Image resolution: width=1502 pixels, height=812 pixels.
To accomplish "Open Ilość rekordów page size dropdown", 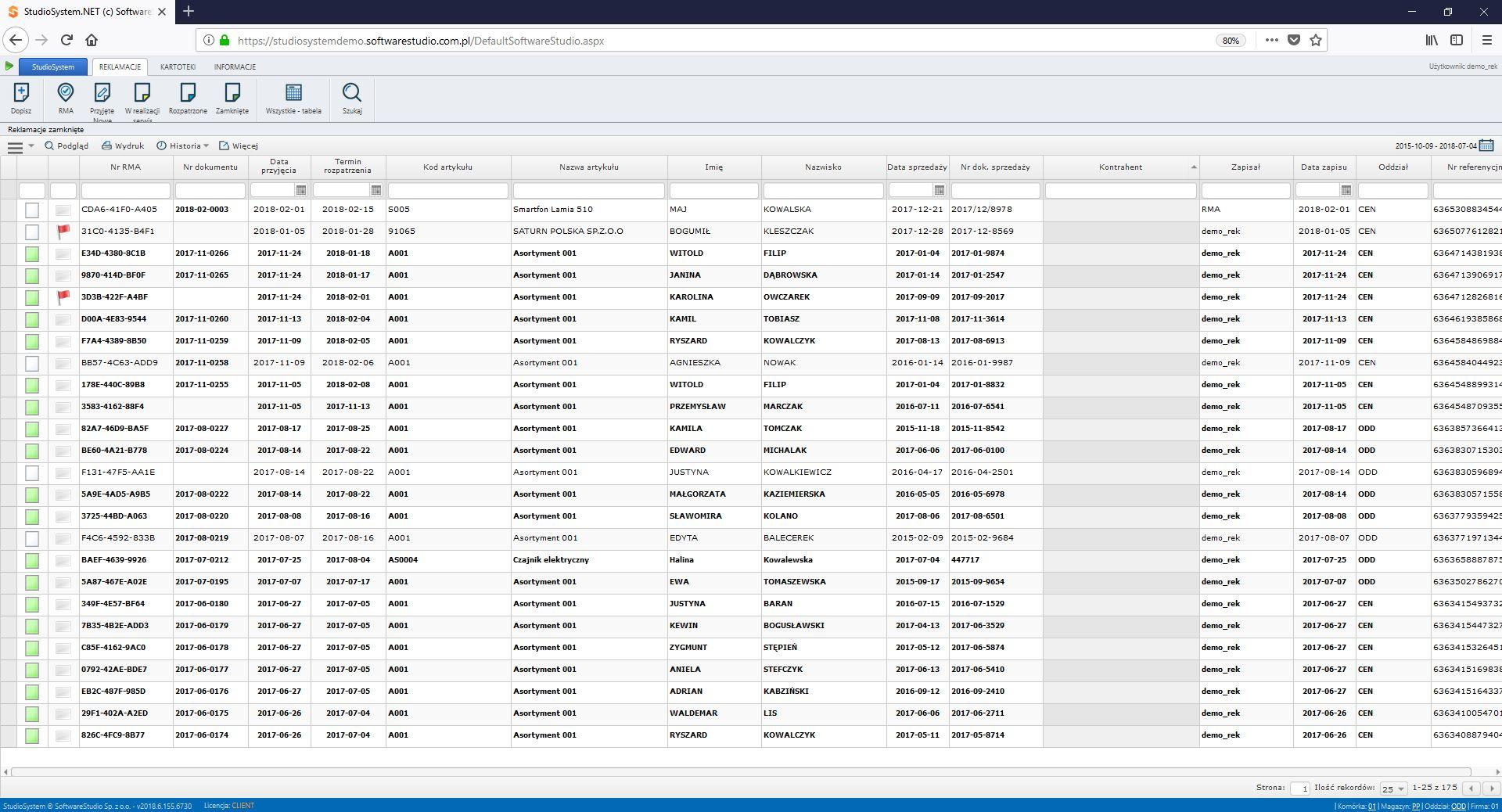I will (x=1393, y=789).
